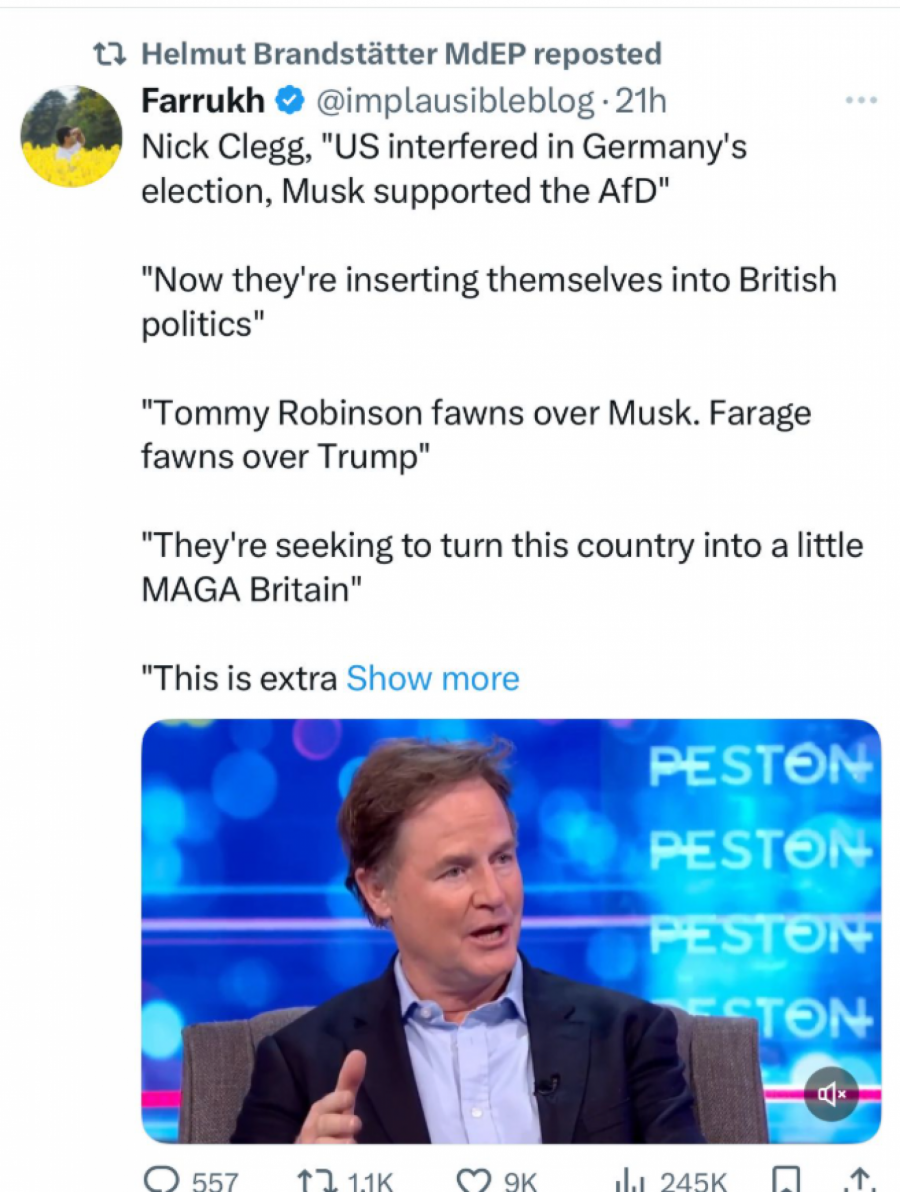Click the @implausibleblog handle
900x1192 pixels.
point(453,100)
